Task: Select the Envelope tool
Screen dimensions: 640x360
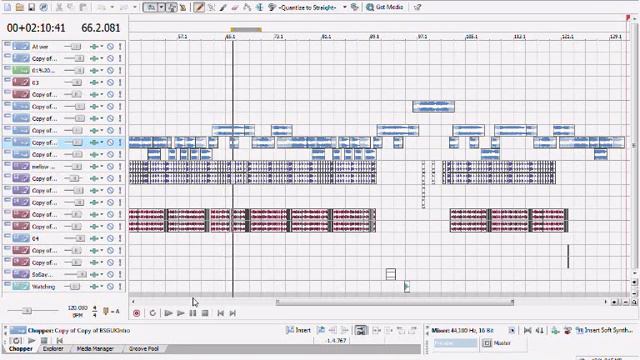Action: pyautogui.click(x=247, y=7)
